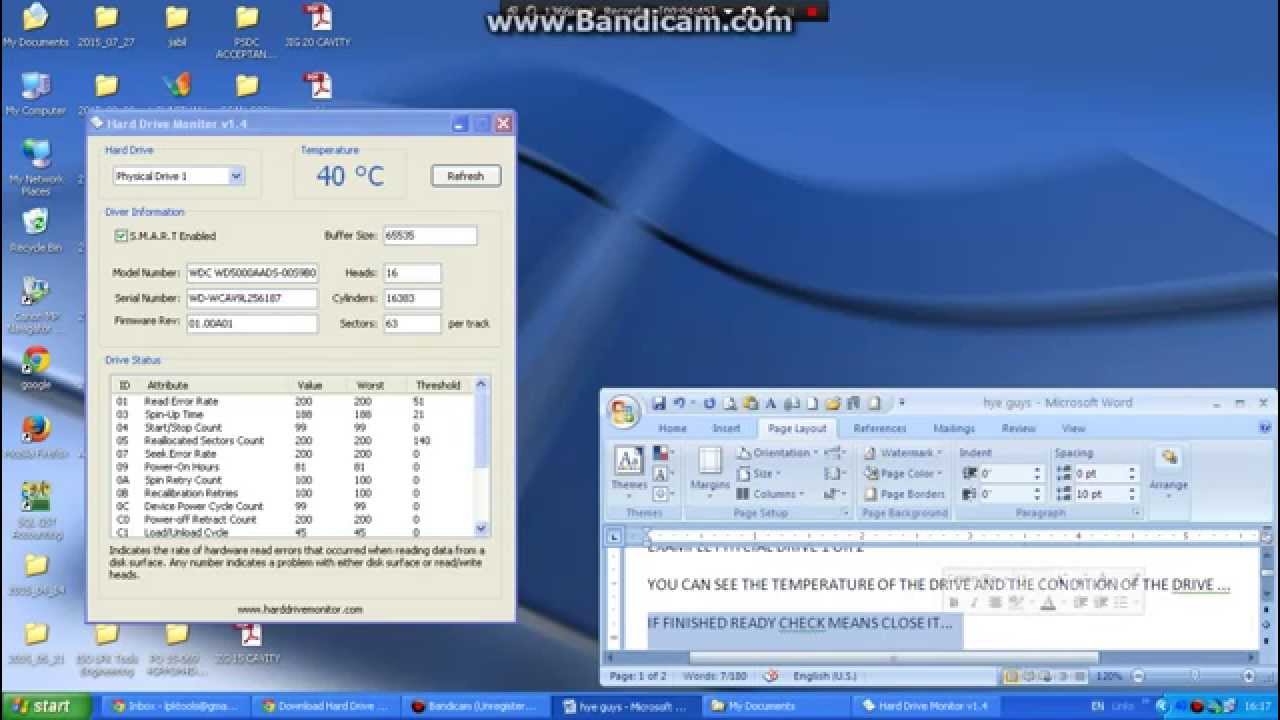Click the Threshold column header

438,385
